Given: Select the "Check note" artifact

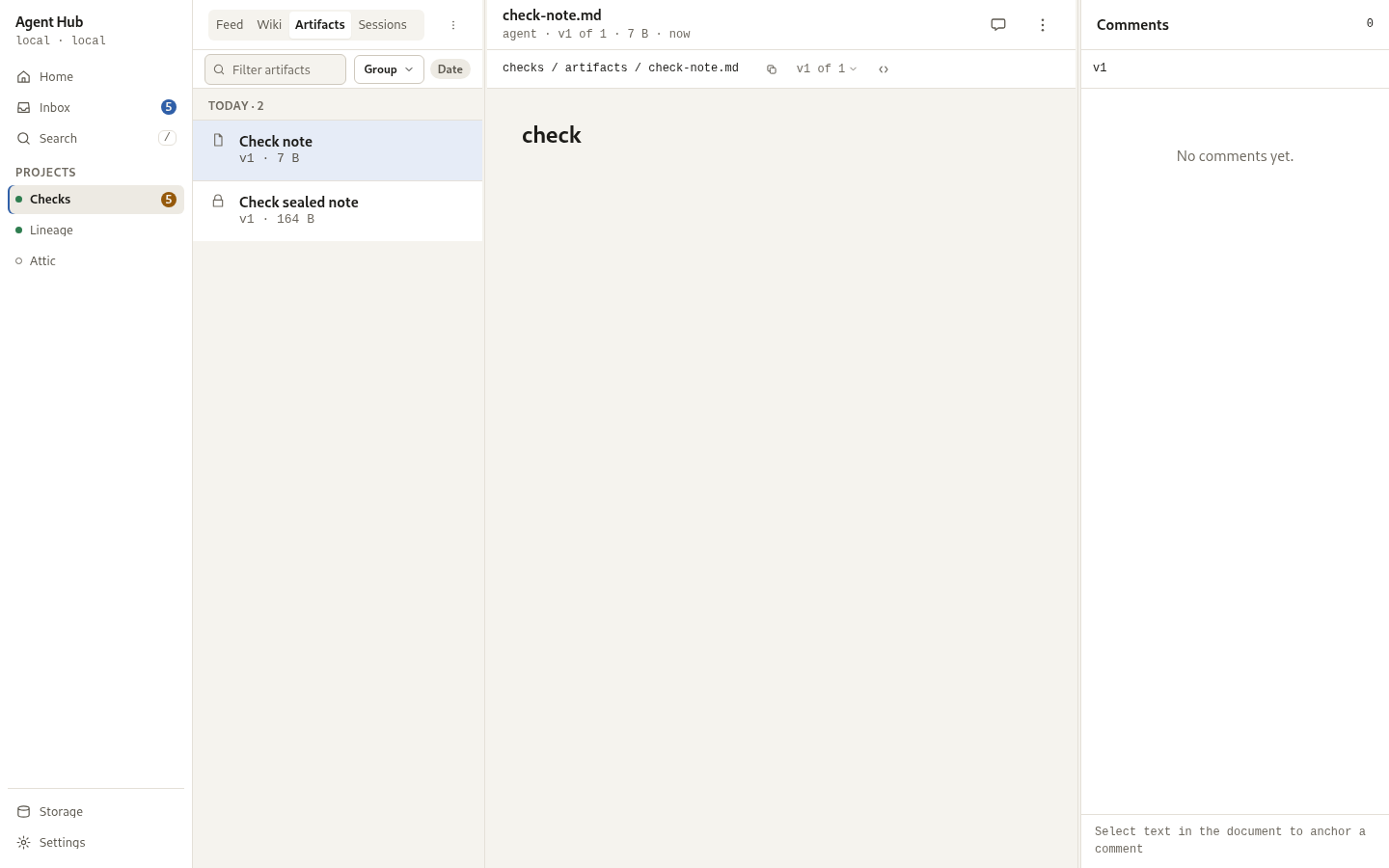Looking at the screenshot, I should (338, 150).
